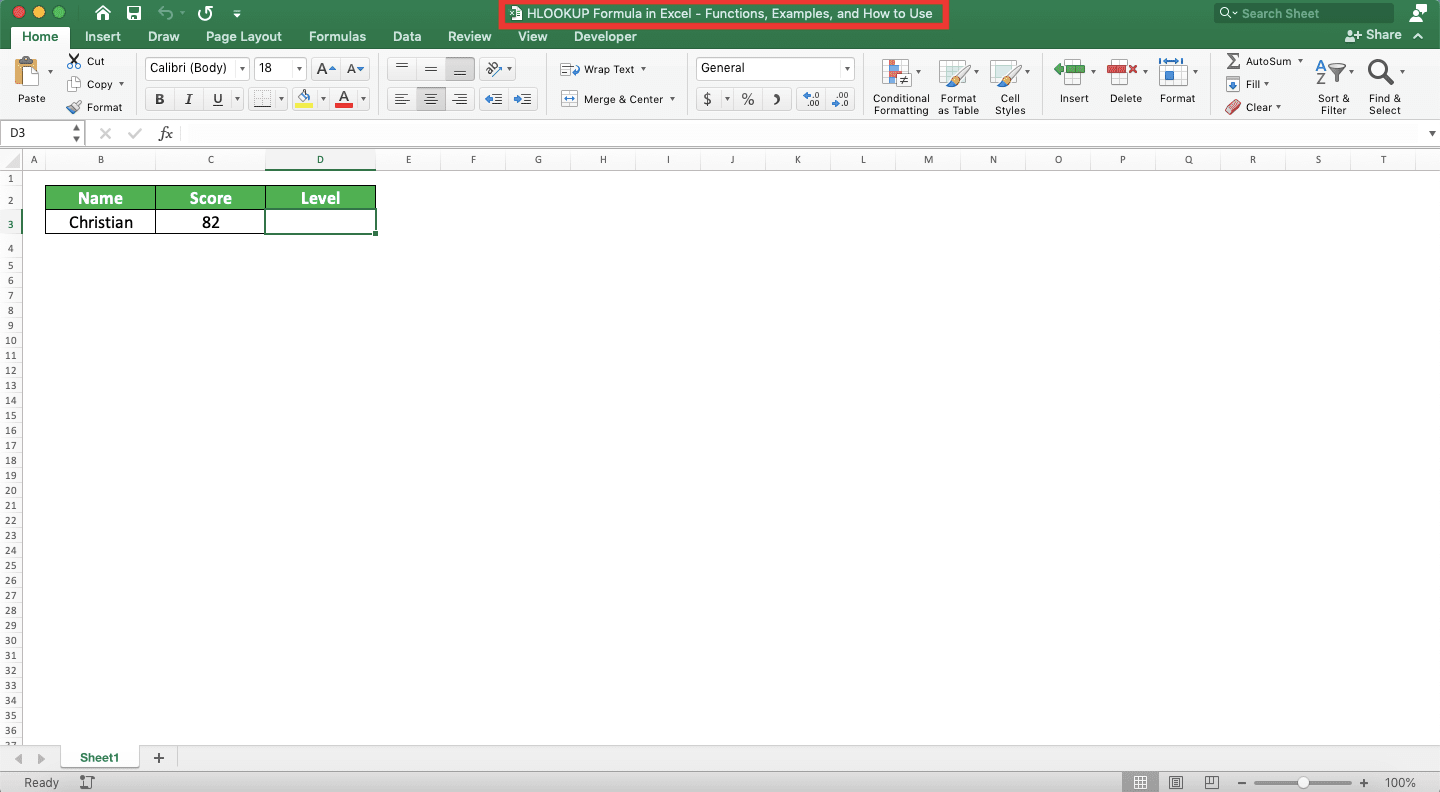Increase font size with large A
Image resolution: width=1440 pixels, height=792 pixels.
tap(325, 69)
